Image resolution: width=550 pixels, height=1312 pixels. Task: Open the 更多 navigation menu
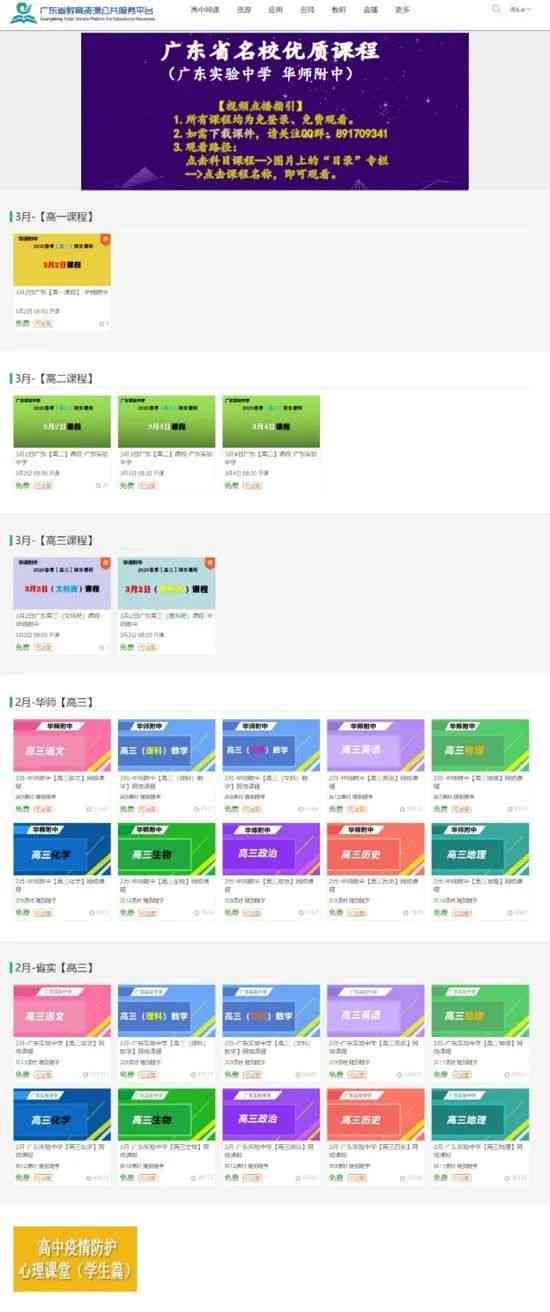pos(402,9)
